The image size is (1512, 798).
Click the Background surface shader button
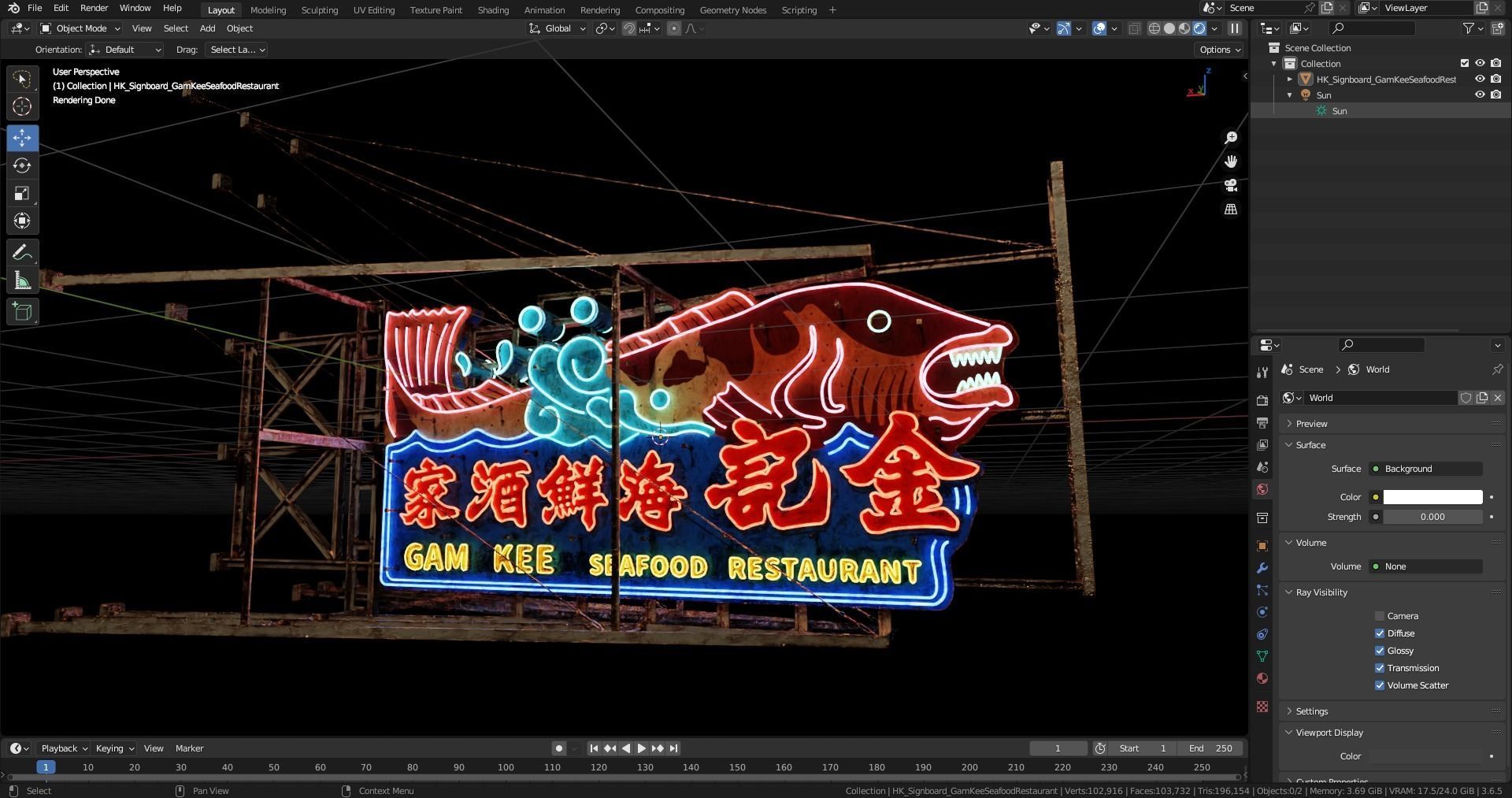(x=1425, y=469)
